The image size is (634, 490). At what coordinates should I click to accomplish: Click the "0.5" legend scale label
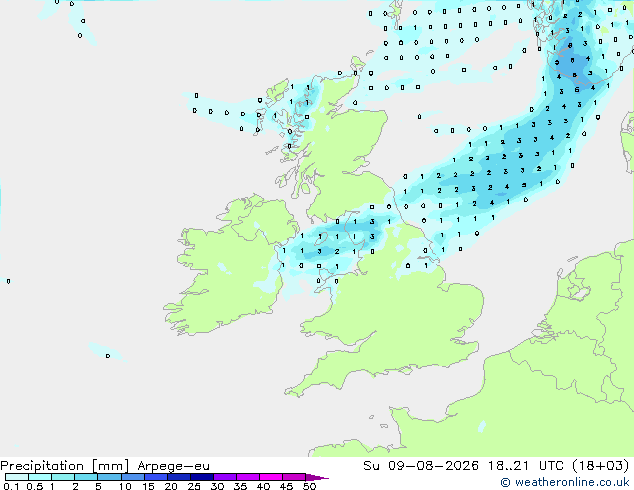(34, 486)
